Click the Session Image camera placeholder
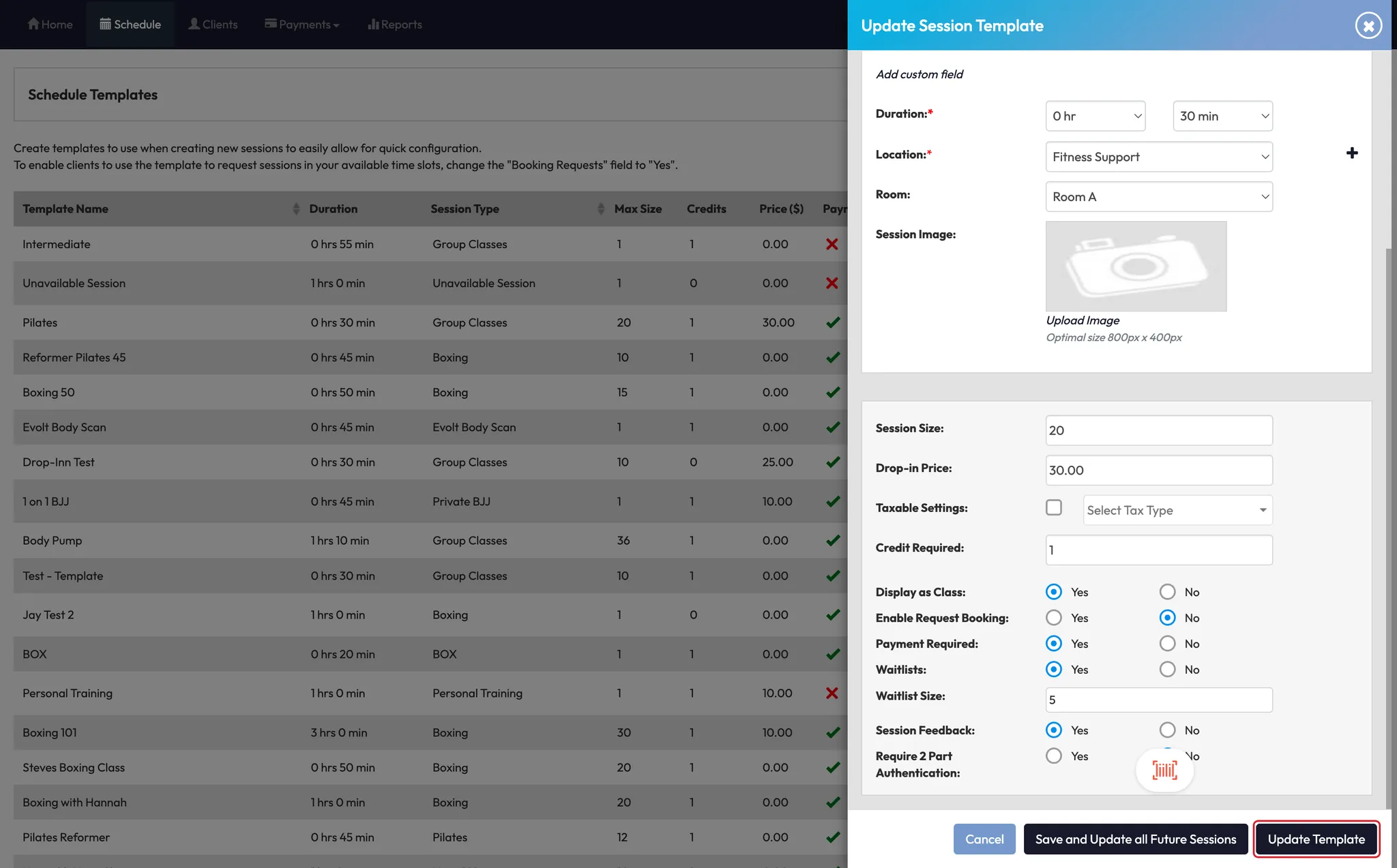 (1136, 267)
